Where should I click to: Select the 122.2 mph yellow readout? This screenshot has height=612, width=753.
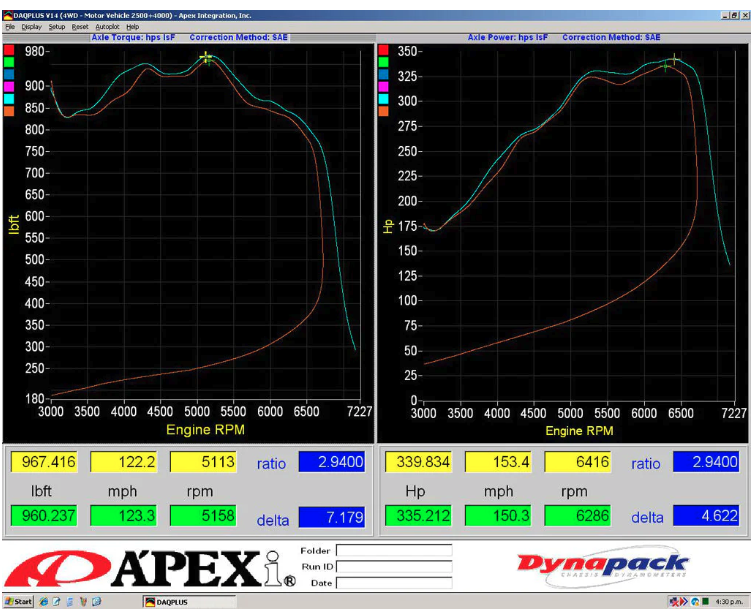(x=123, y=462)
